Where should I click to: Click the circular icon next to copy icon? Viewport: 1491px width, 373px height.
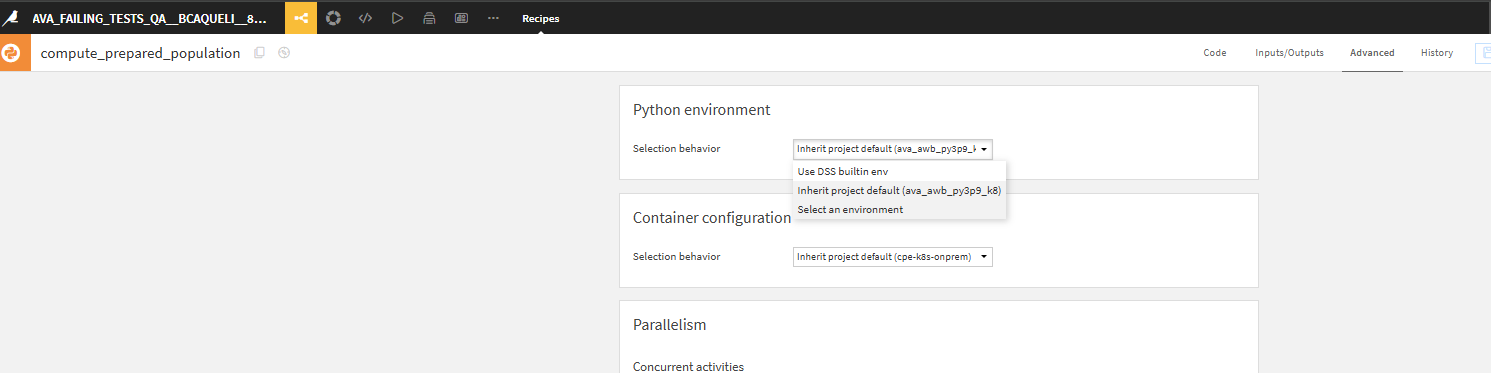click(x=284, y=53)
